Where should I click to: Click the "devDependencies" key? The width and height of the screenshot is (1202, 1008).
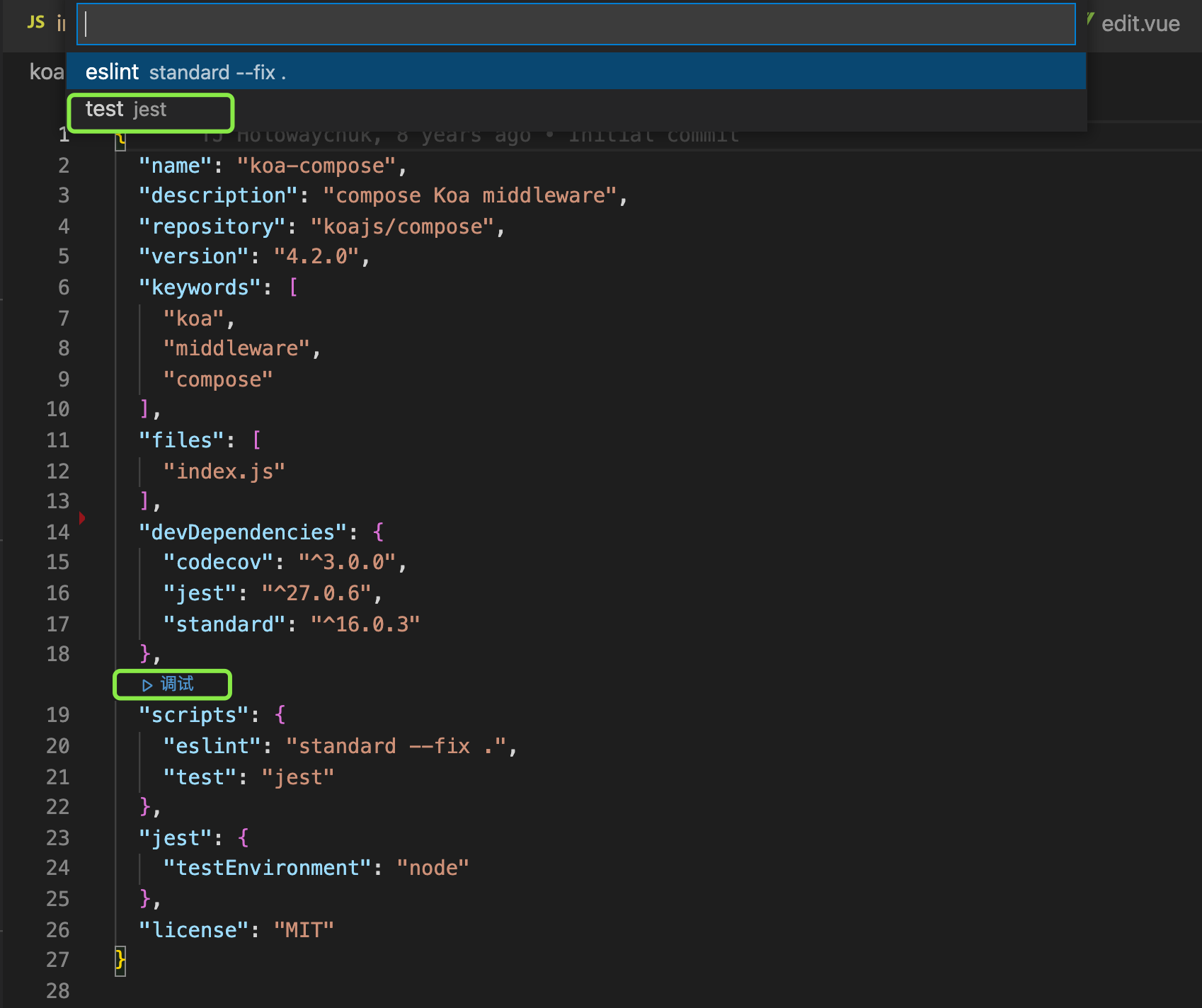tap(242, 532)
